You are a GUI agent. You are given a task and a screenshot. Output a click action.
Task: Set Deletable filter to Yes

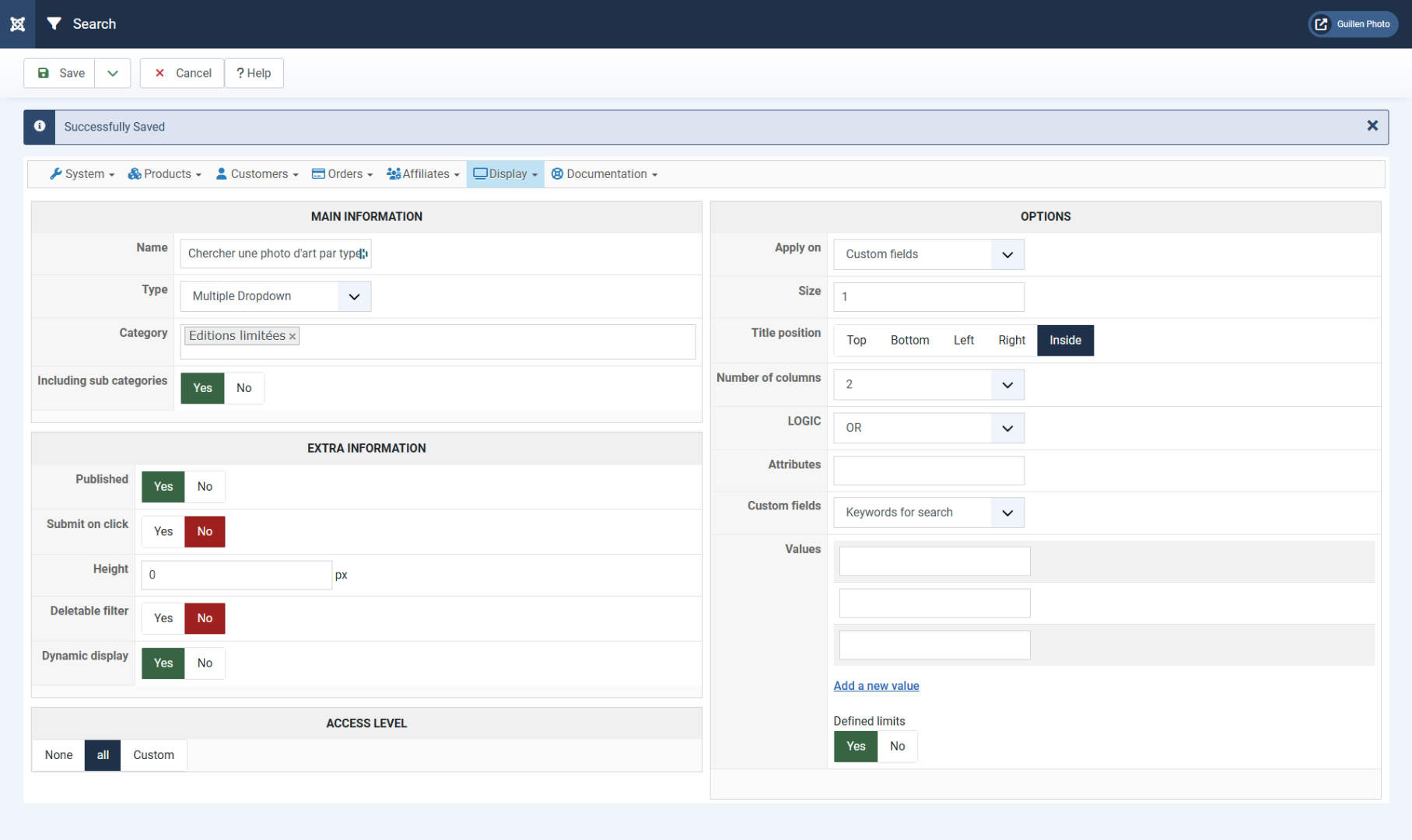(163, 618)
